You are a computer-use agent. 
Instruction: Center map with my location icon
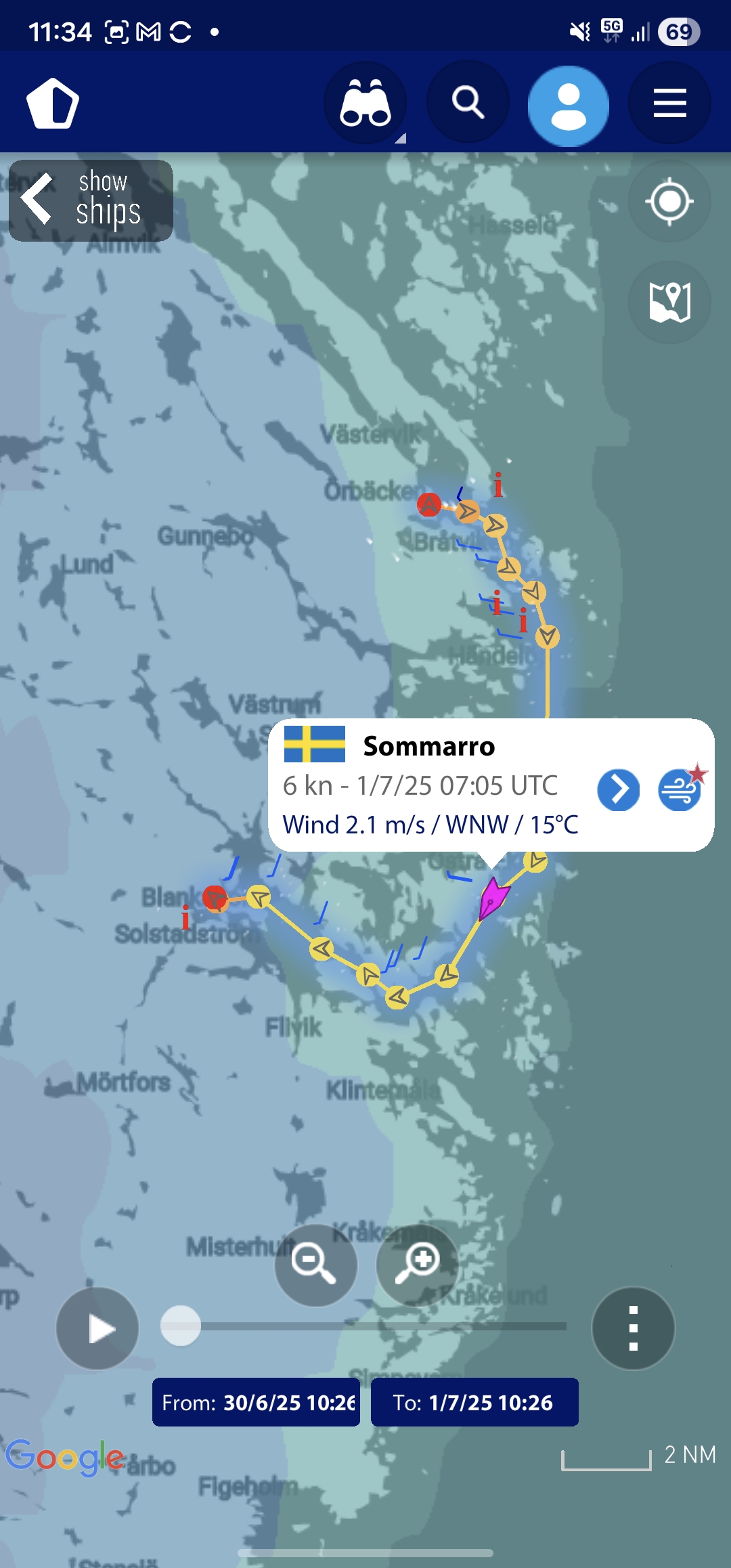[x=669, y=201]
